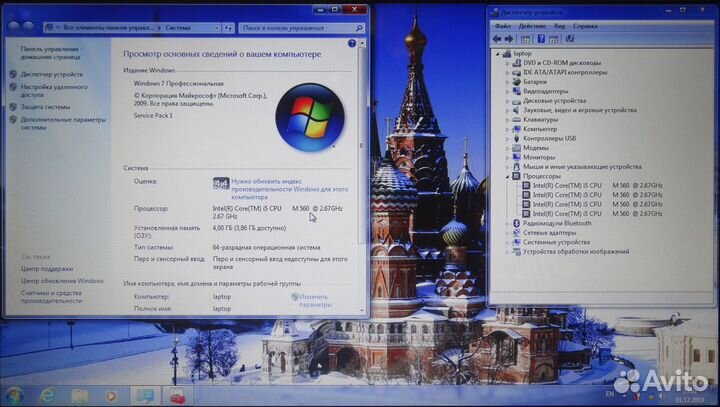Go back in Device Manager toolbar
Screen dimensions: 720x407
coord(496,39)
